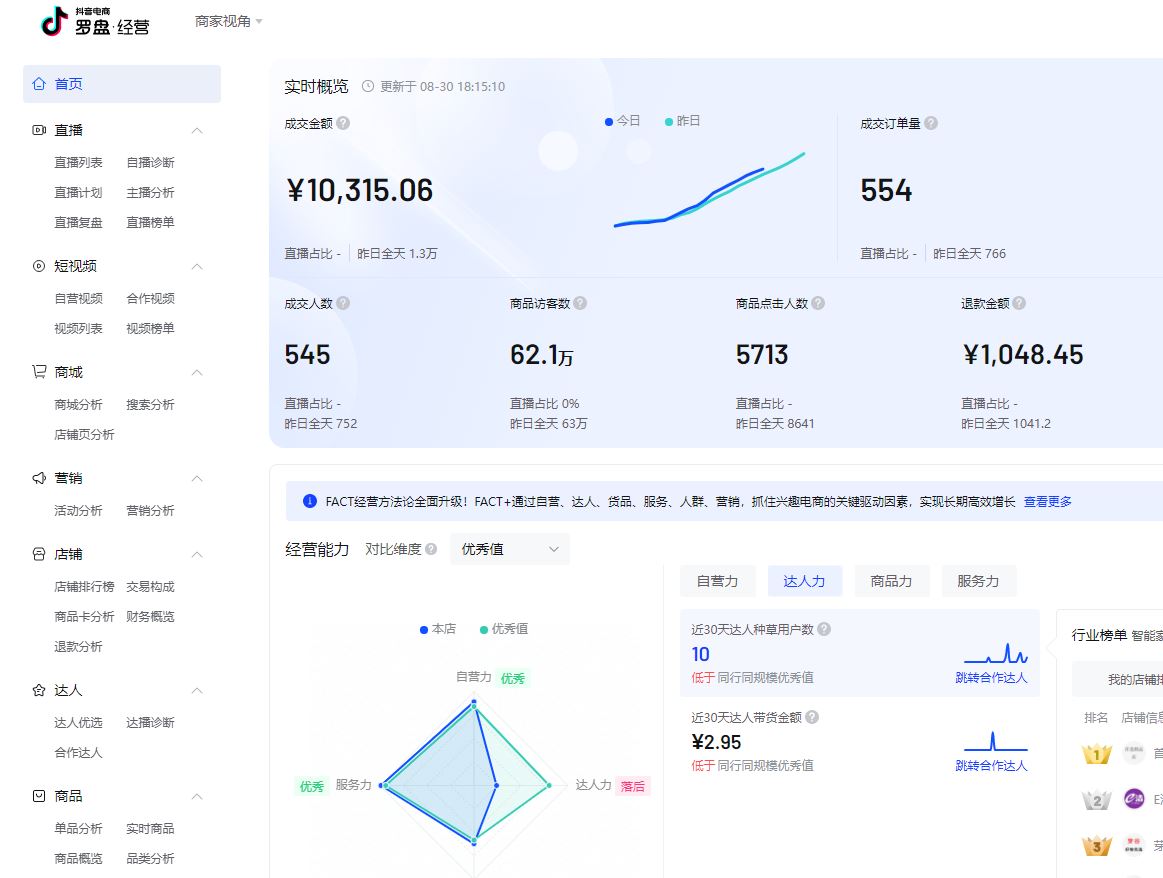Switch to the 达人力 tab
The height and width of the screenshot is (878, 1163).
tap(805, 581)
